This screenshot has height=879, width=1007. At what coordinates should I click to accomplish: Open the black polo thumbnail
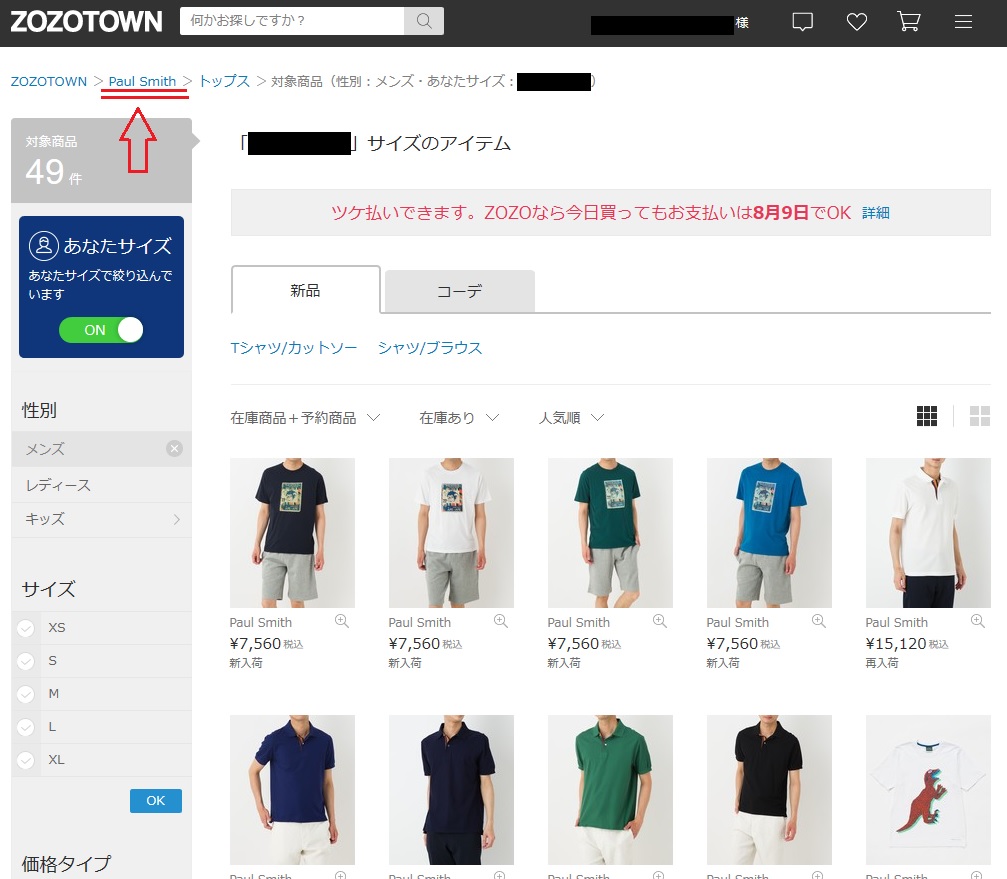tap(769, 790)
